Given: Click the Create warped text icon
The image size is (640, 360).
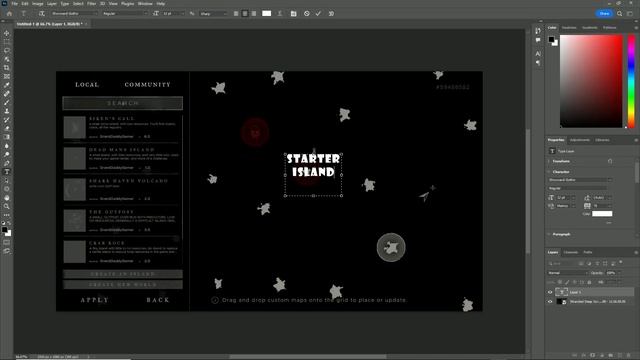Looking at the screenshot, I should tap(280, 13).
